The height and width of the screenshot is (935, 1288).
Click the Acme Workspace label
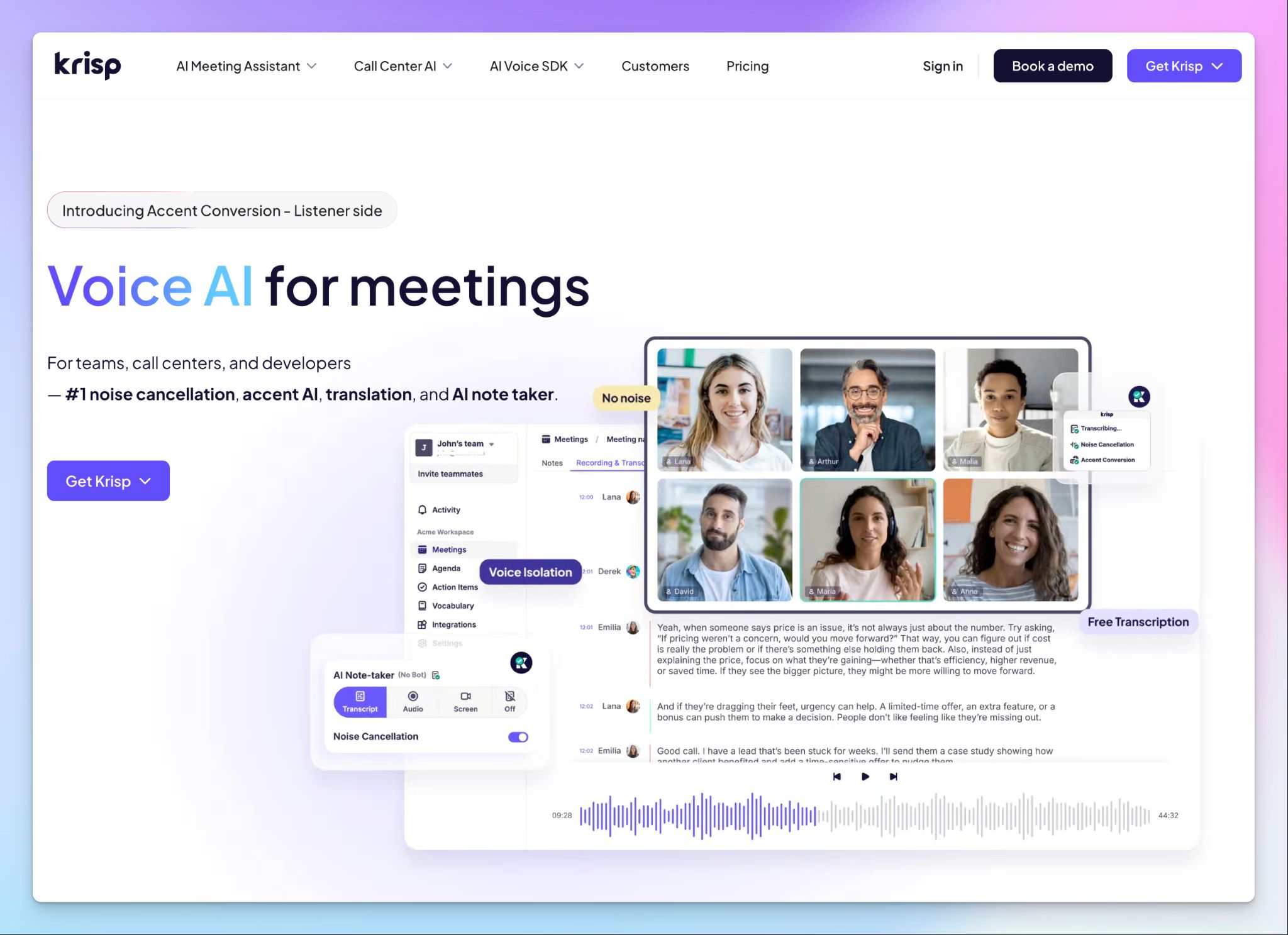coord(445,532)
